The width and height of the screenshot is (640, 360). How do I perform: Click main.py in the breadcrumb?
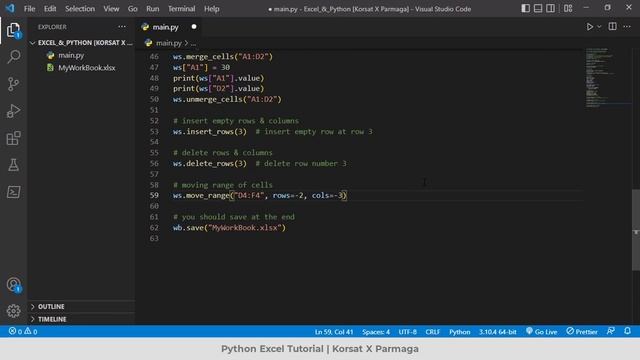(x=169, y=42)
